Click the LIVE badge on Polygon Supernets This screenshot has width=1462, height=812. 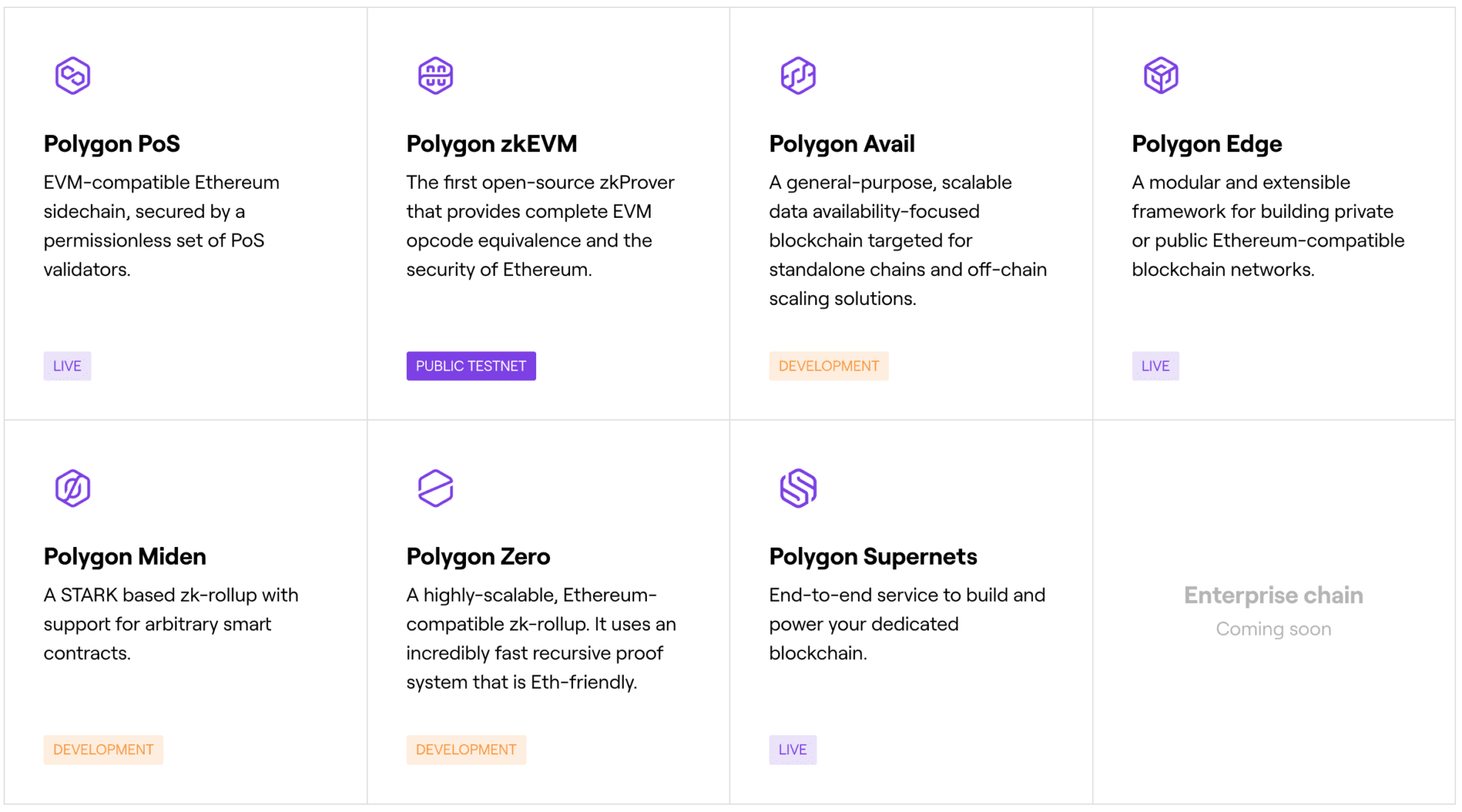point(792,749)
